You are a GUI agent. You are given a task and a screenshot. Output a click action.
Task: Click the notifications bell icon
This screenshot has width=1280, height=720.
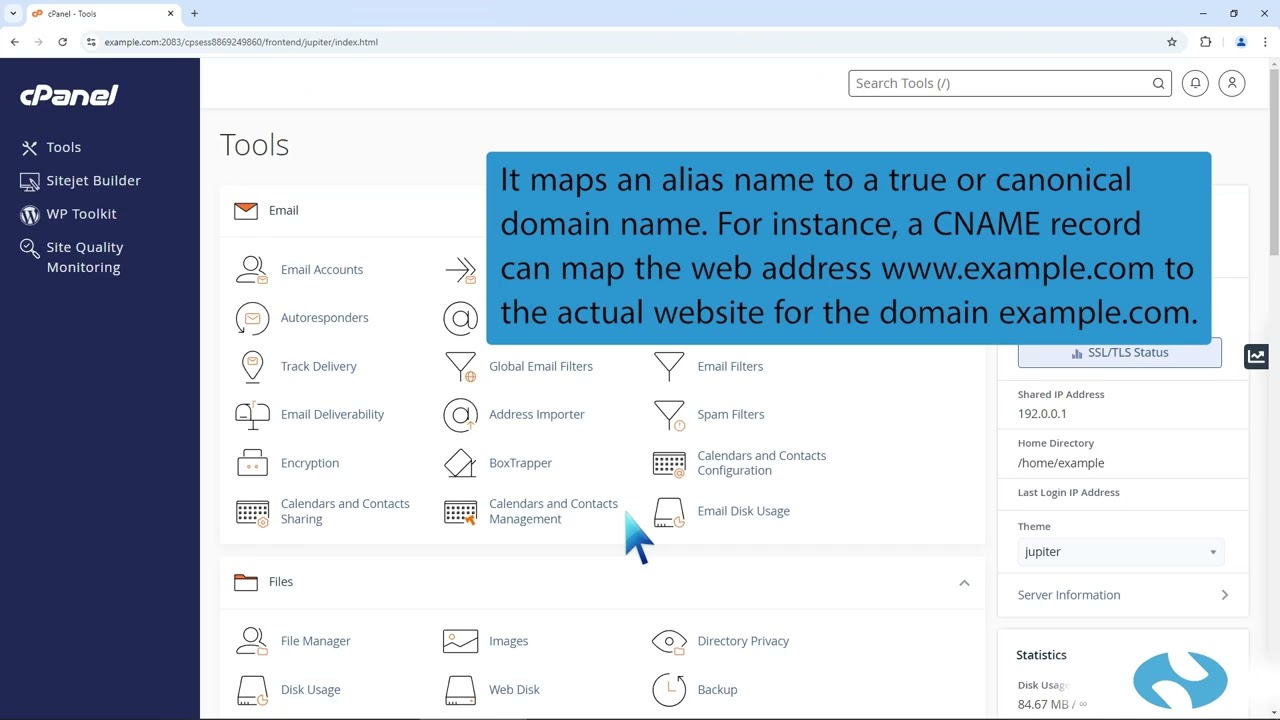coord(1195,83)
